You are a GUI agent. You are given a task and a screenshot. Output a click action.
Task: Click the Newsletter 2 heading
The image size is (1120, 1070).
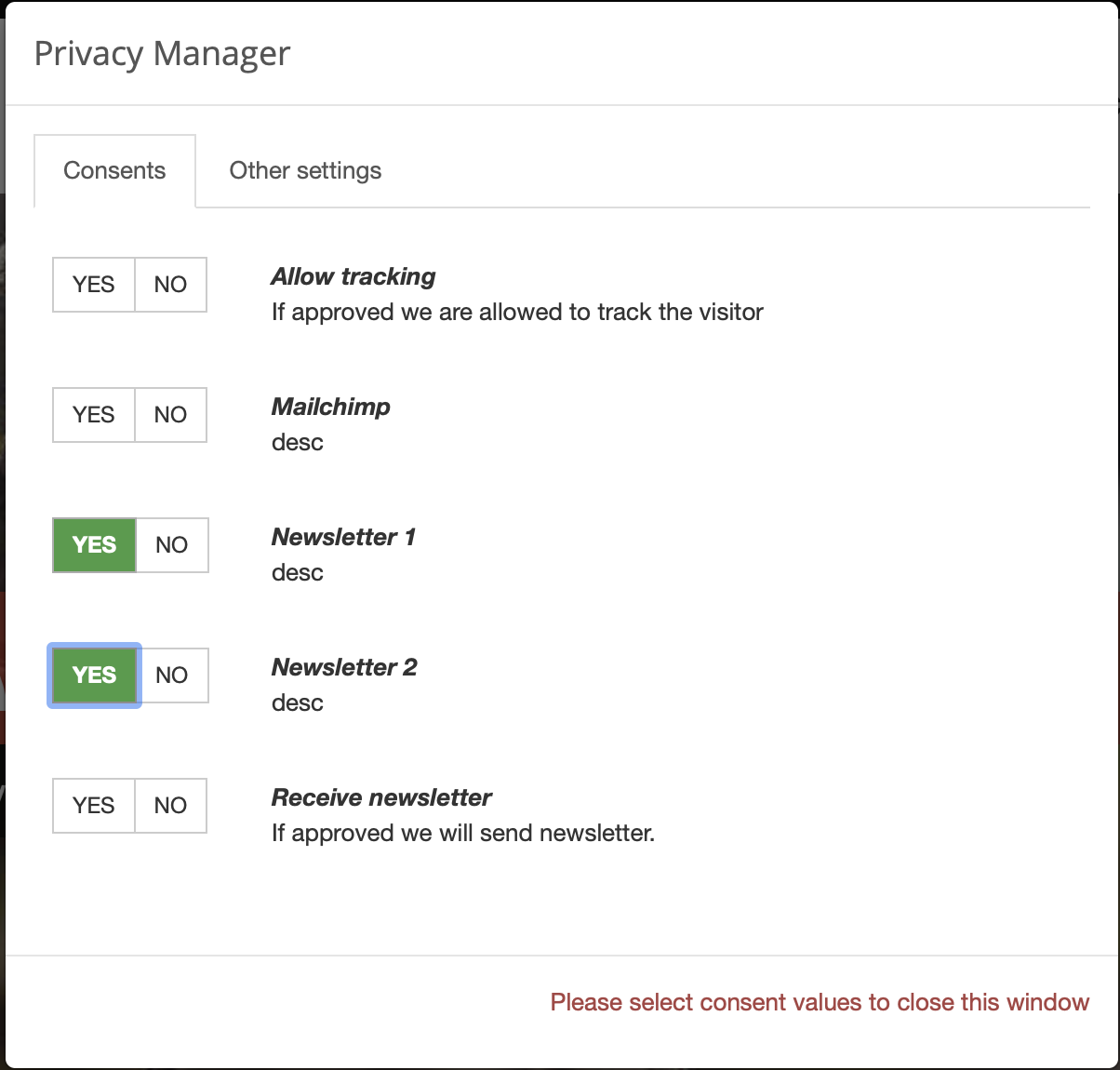tap(344, 668)
